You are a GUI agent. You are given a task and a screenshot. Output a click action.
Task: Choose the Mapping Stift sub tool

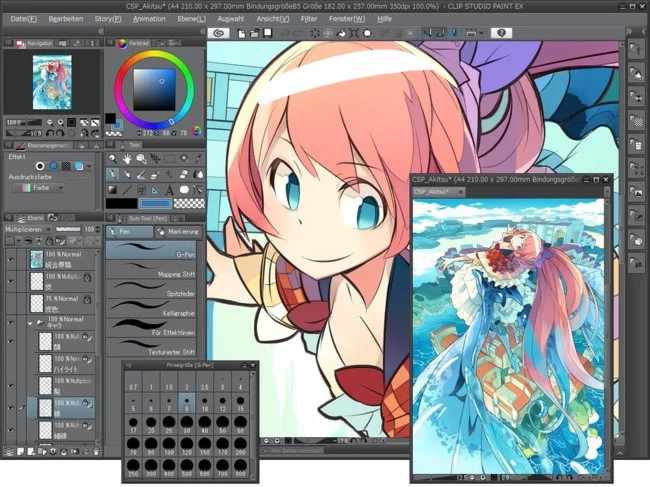(x=151, y=270)
